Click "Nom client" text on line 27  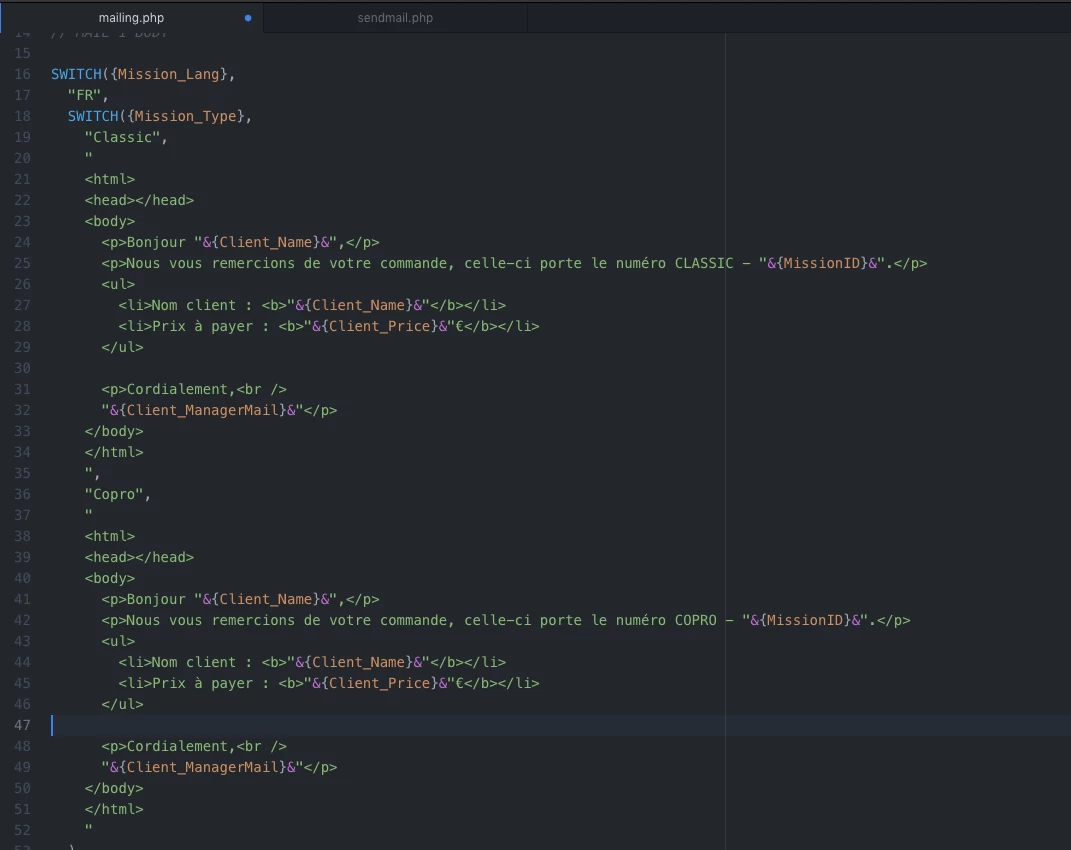click(193, 305)
